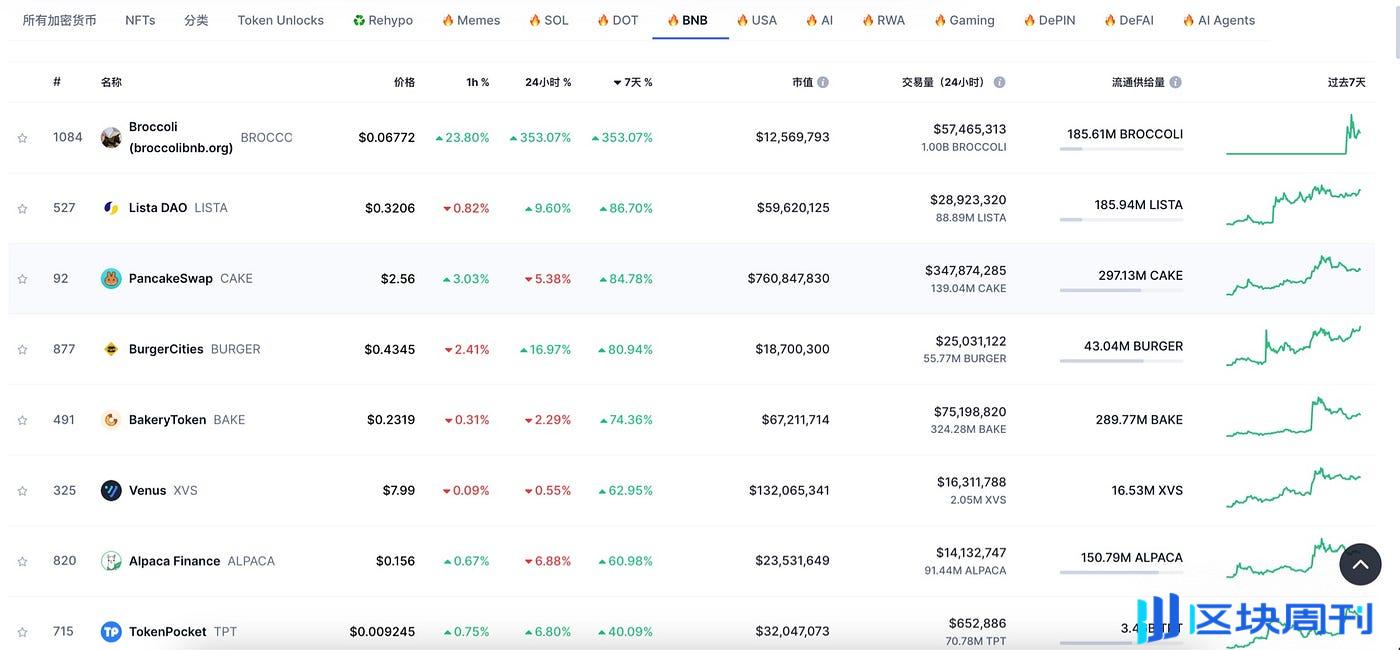
Task: Click the Alpaca Finance coin logo
Action: click(111, 561)
